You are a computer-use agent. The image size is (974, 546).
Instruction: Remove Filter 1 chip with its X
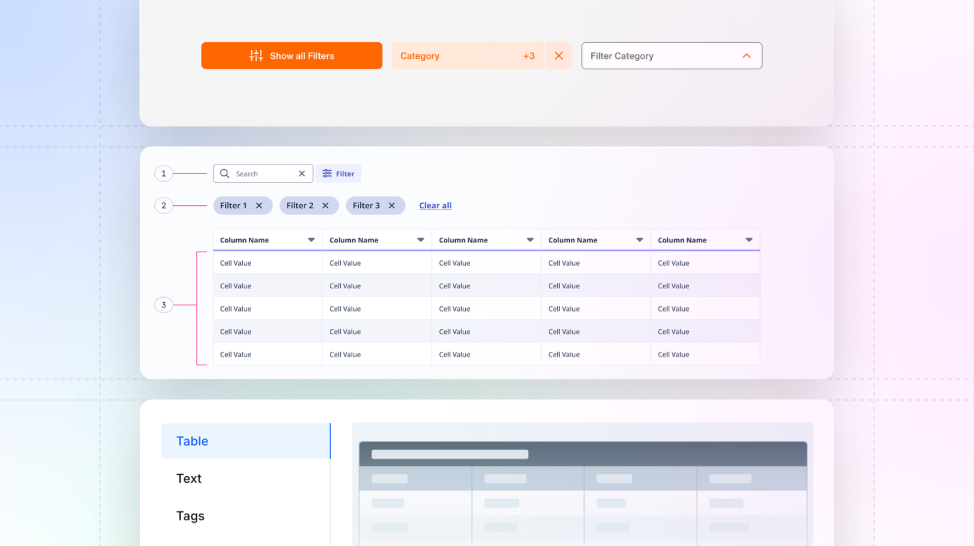tap(259, 206)
